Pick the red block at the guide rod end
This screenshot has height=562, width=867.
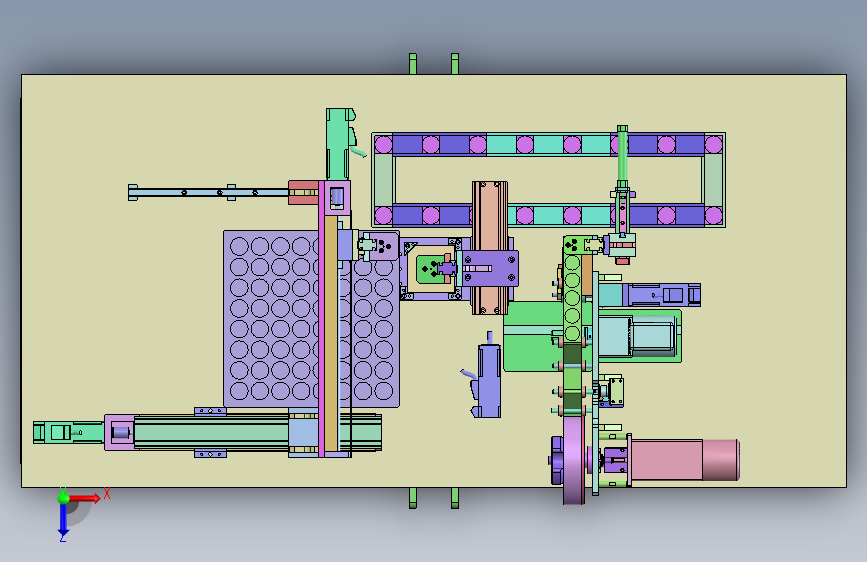303,192
